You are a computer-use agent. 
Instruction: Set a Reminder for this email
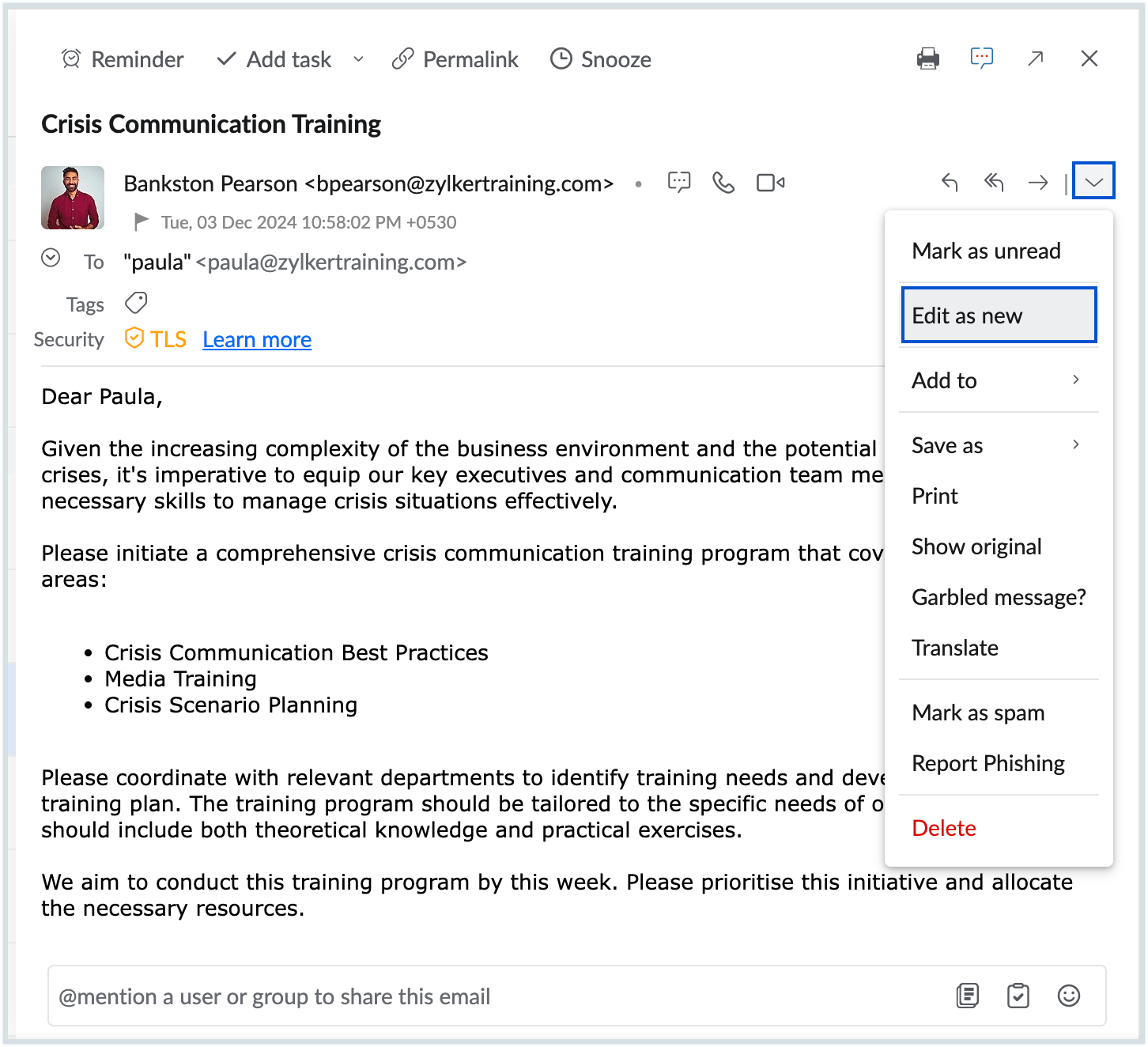pos(123,59)
